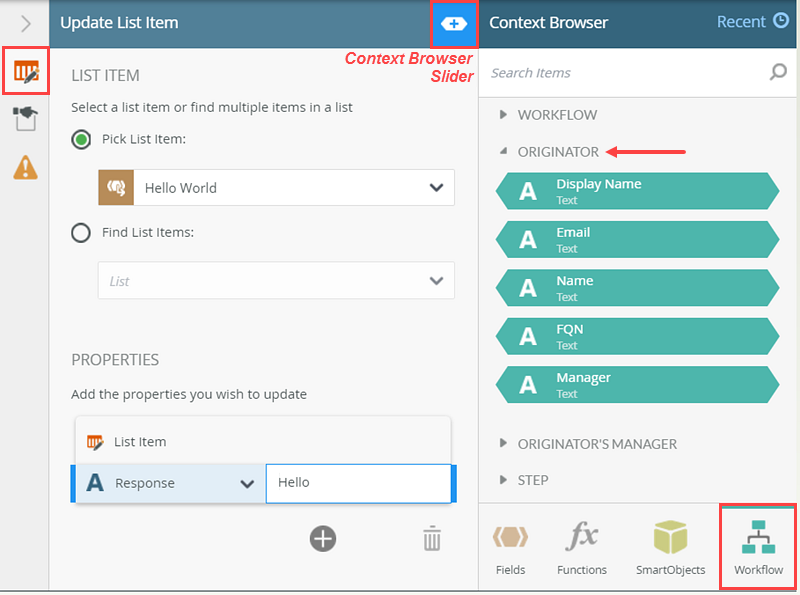Click the plus button to add a property

323,539
